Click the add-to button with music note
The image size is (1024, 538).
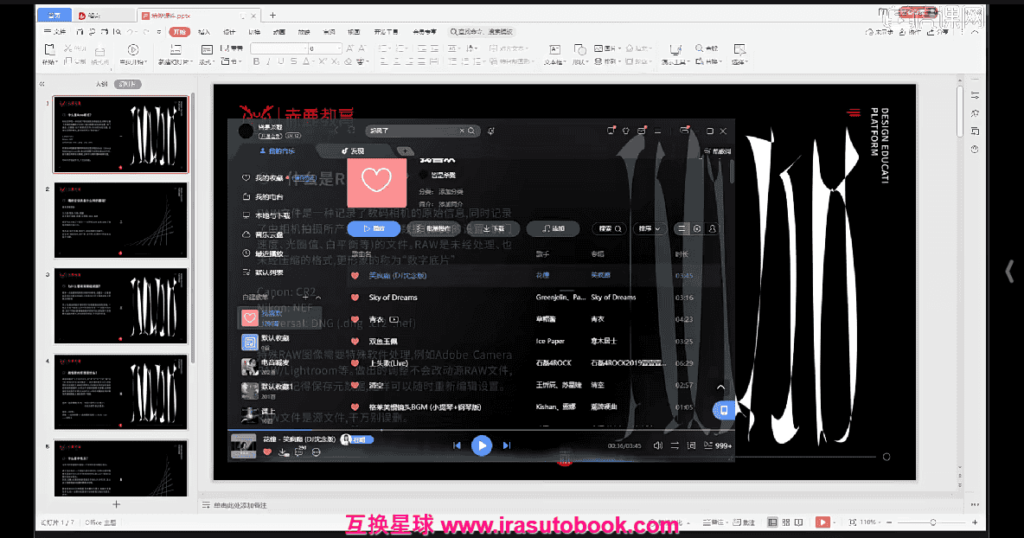(x=553, y=229)
